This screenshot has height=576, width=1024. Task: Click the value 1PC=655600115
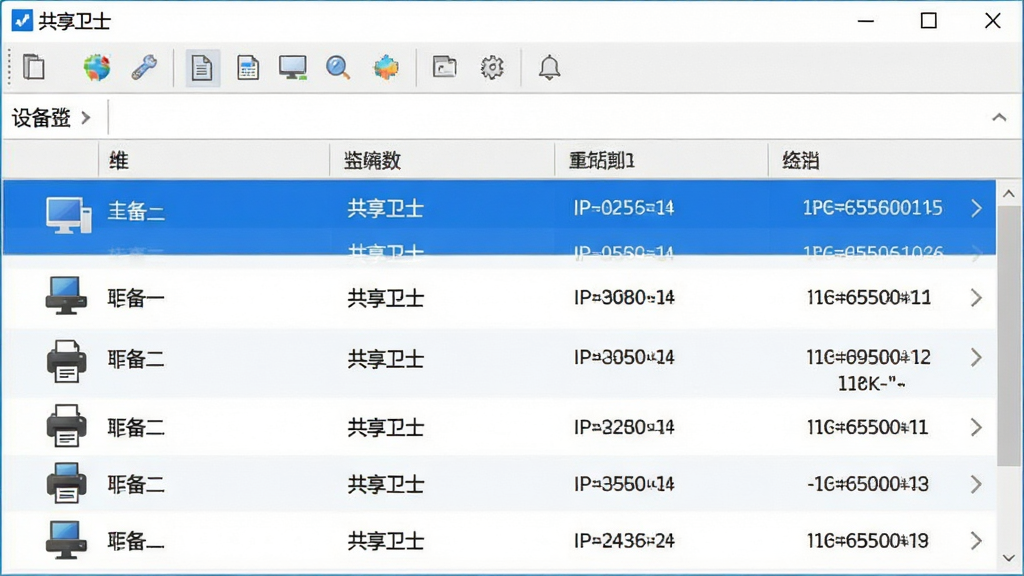pos(872,208)
